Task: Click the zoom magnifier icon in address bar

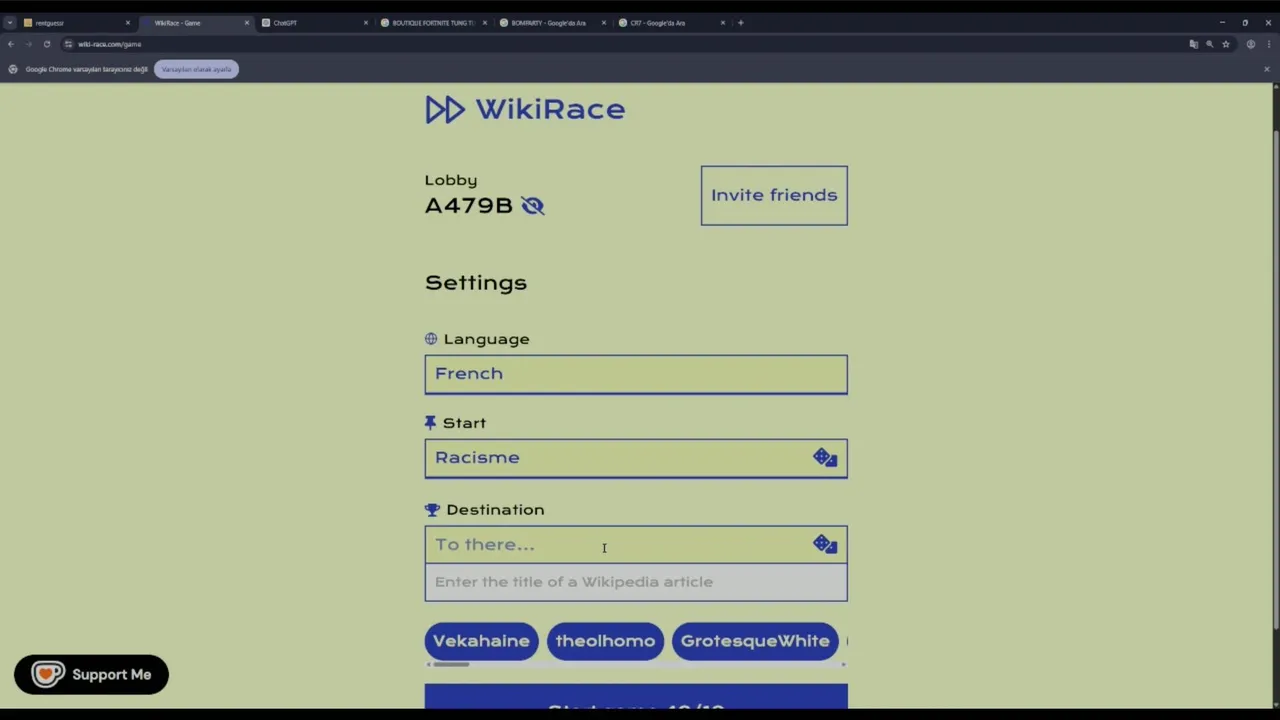Action: pos(1209,44)
